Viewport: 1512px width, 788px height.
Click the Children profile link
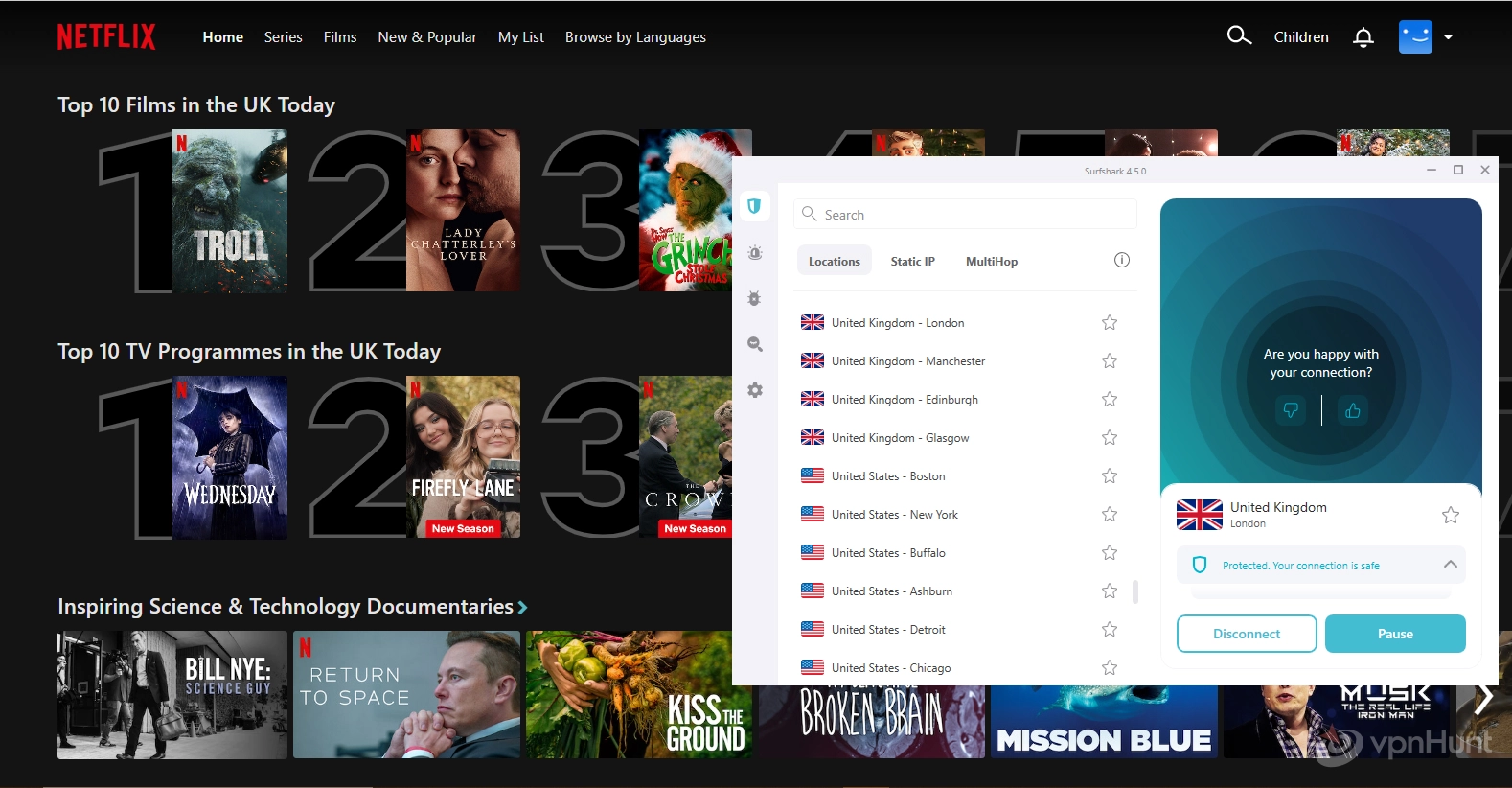1301,37
